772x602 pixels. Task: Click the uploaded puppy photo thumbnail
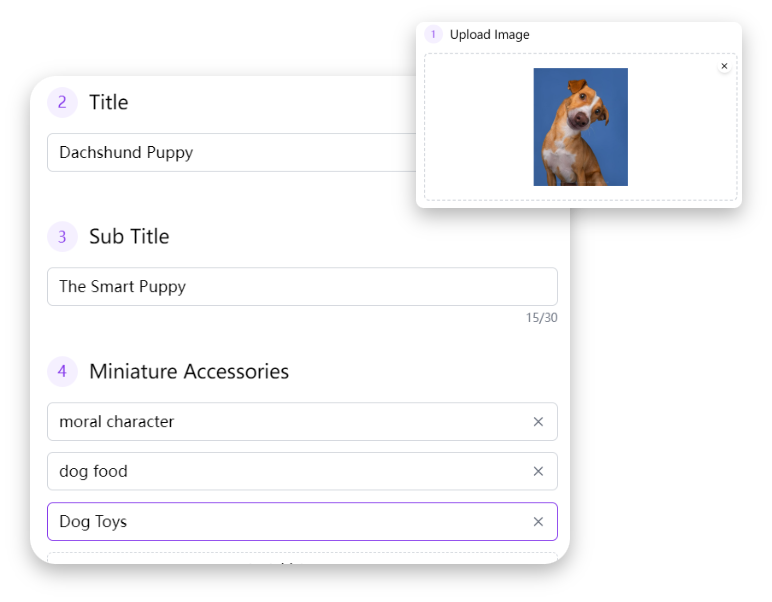[580, 127]
